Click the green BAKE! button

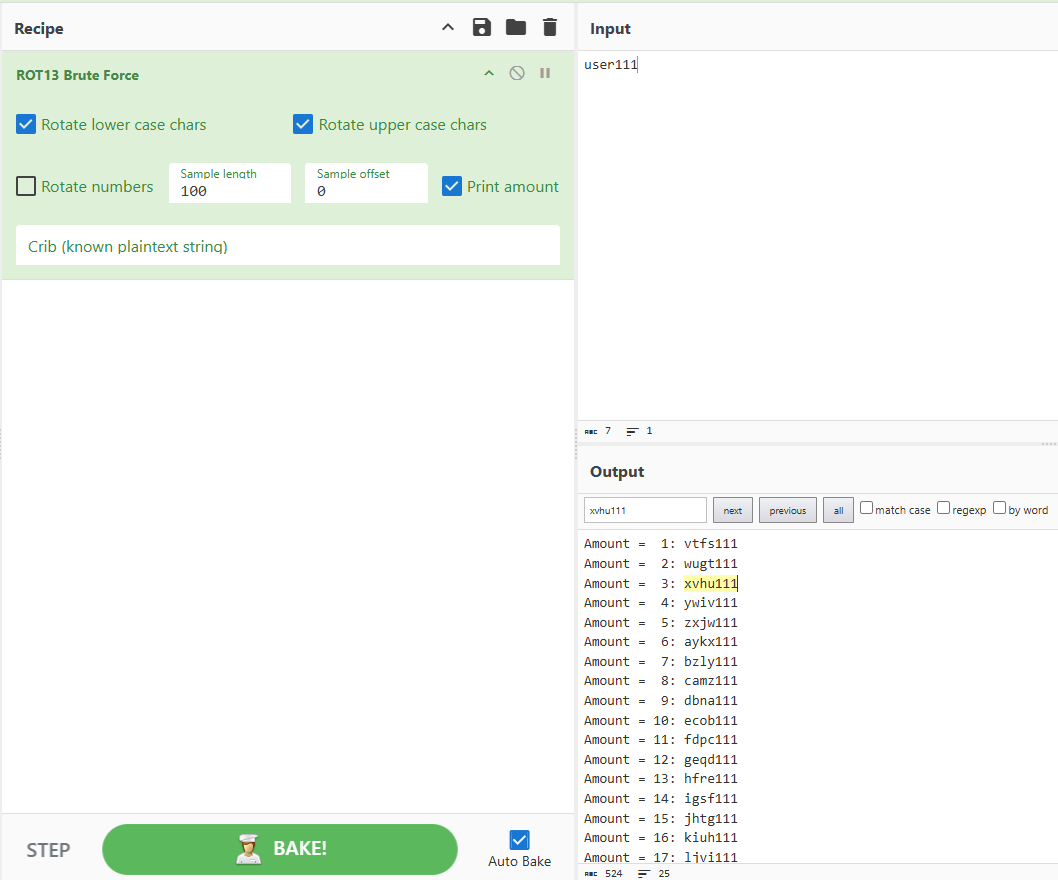[280, 849]
